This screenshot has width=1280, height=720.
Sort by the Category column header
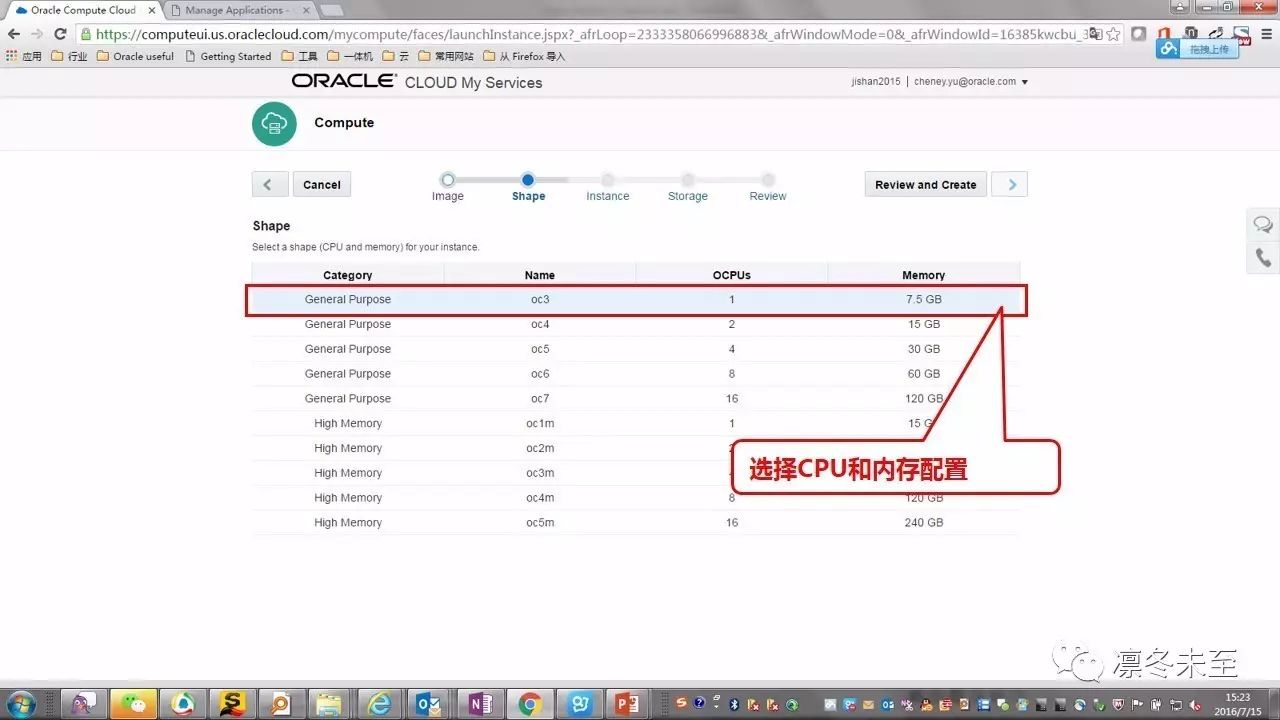pyautogui.click(x=348, y=275)
